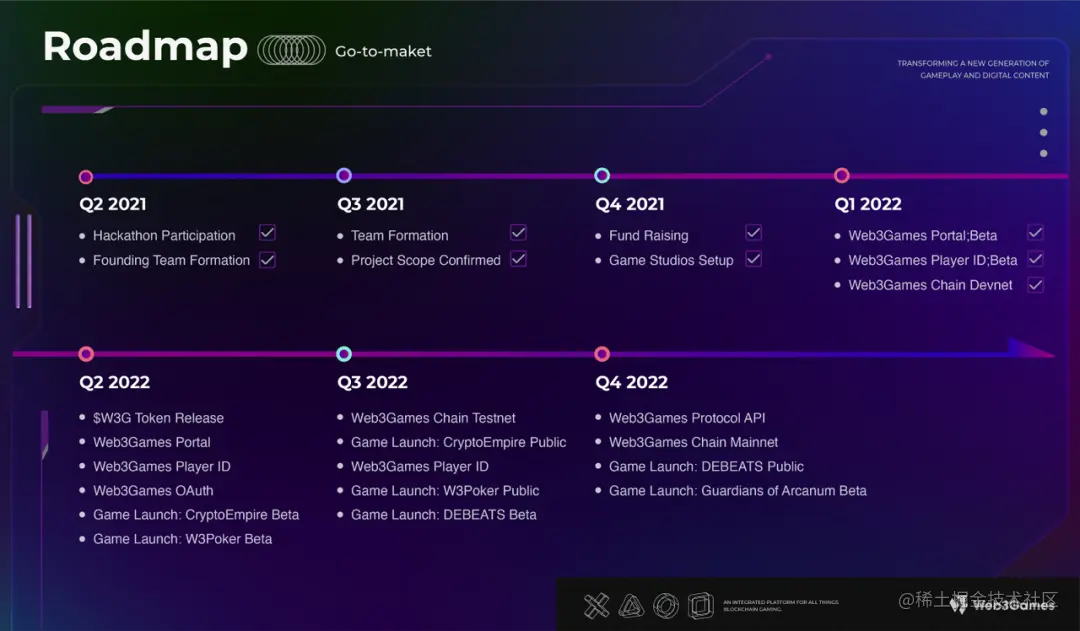The width and height of the screenshot is (1080, 631).
Task: Toggle the Project Scope Confirmed checkbox
Action: tap(518, 258)
